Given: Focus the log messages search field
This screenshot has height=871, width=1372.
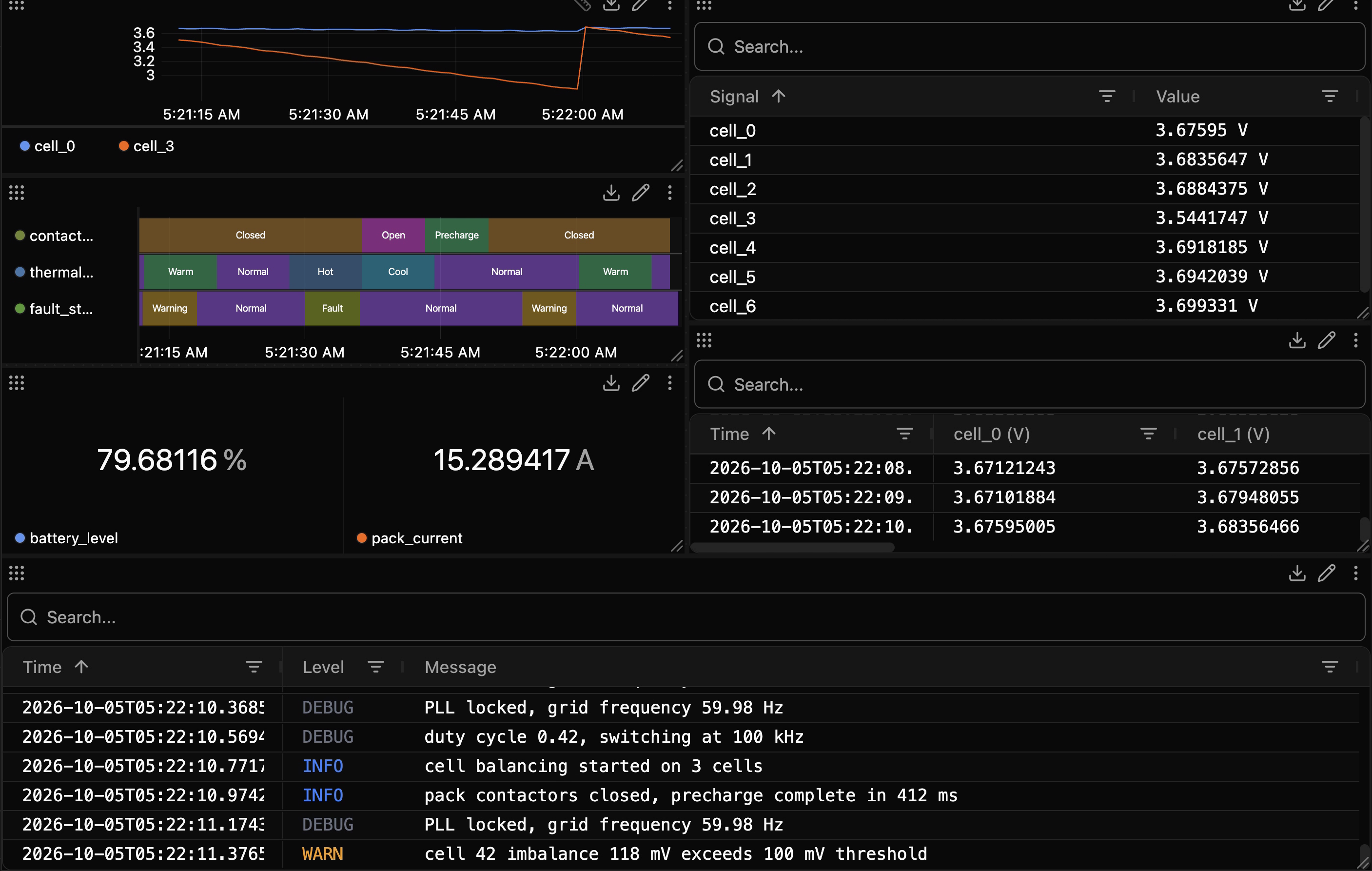Looking at the screenshot, I should pyautogui.click(x=686, y=617).
